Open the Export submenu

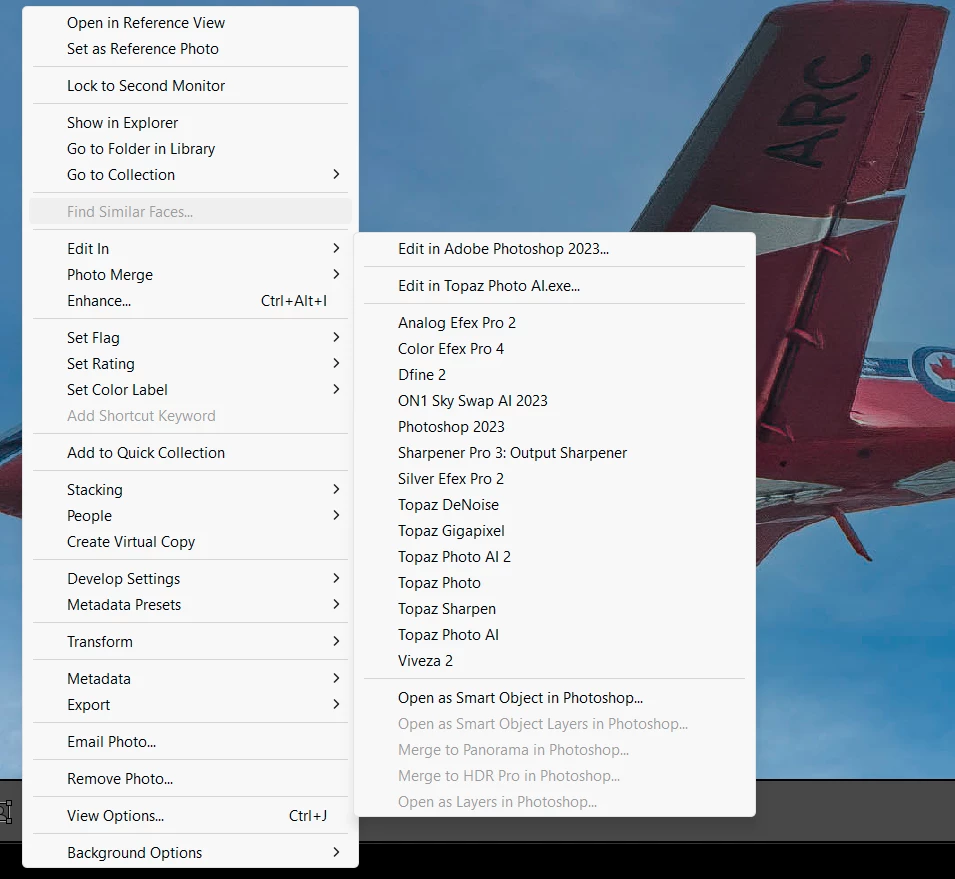[190, 705]
